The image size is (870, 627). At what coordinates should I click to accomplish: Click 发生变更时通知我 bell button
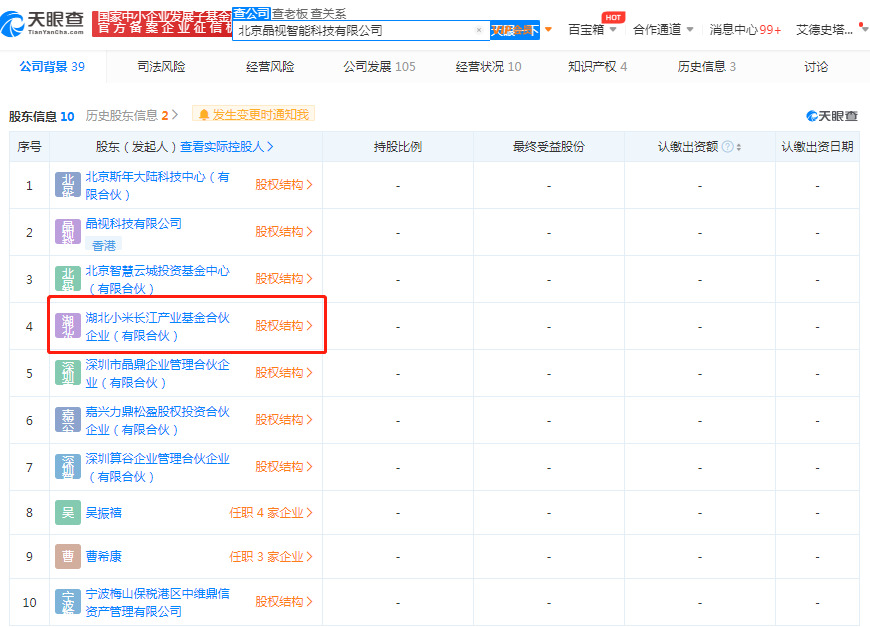[254, 114]
